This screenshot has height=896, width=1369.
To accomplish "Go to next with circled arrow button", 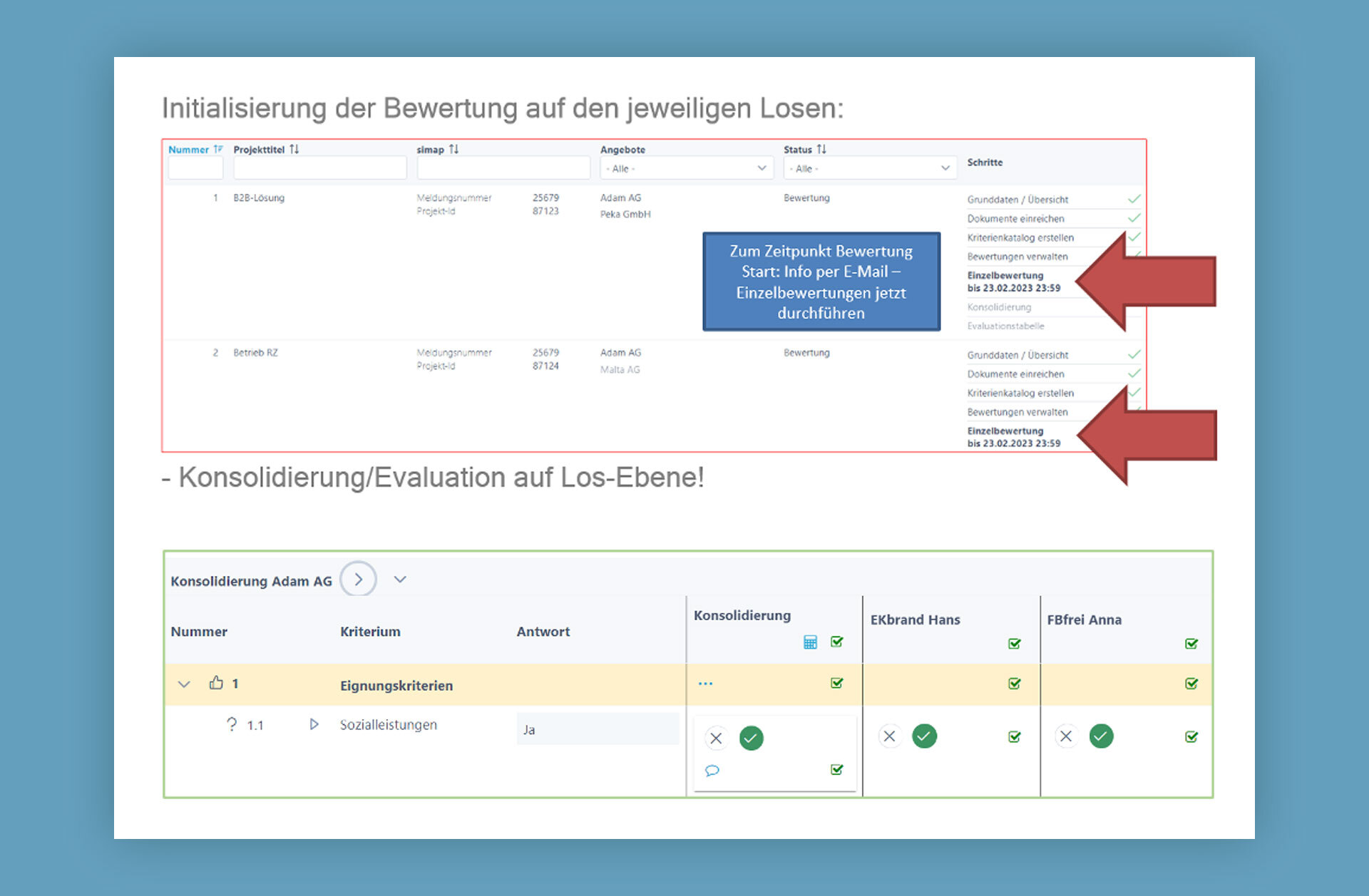I will pyautogui.click(x=358, y=580).
